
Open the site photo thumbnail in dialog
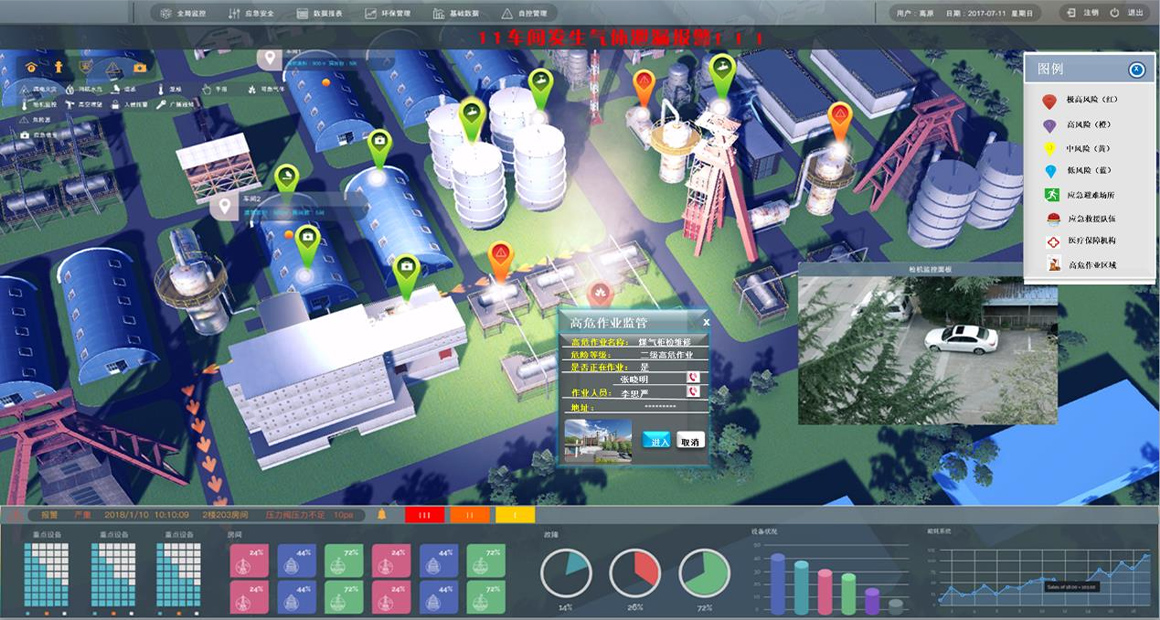tap(598, 440)
